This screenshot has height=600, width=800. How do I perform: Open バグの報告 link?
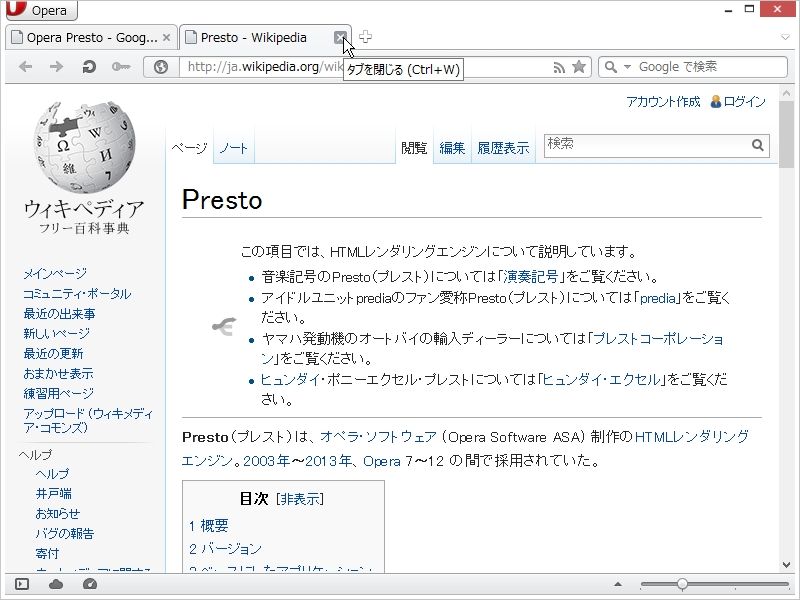click(65, 534)
